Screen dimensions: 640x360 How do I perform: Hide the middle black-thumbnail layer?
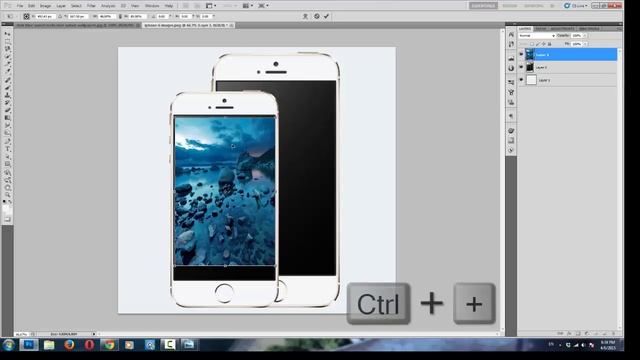tap(521, 67)
